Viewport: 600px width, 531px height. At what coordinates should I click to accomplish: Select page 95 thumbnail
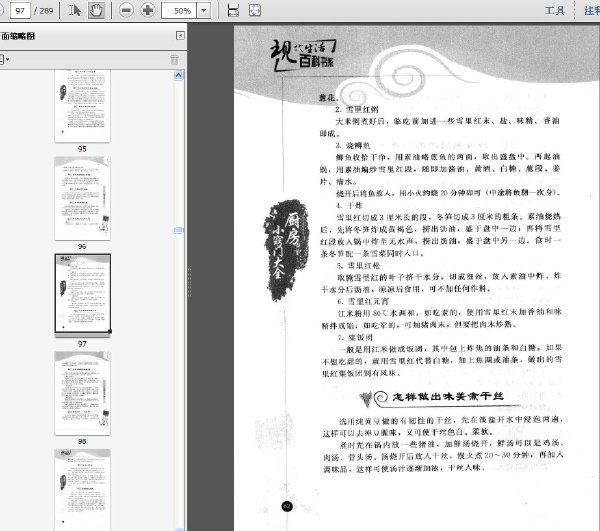[x=82, y=106]
